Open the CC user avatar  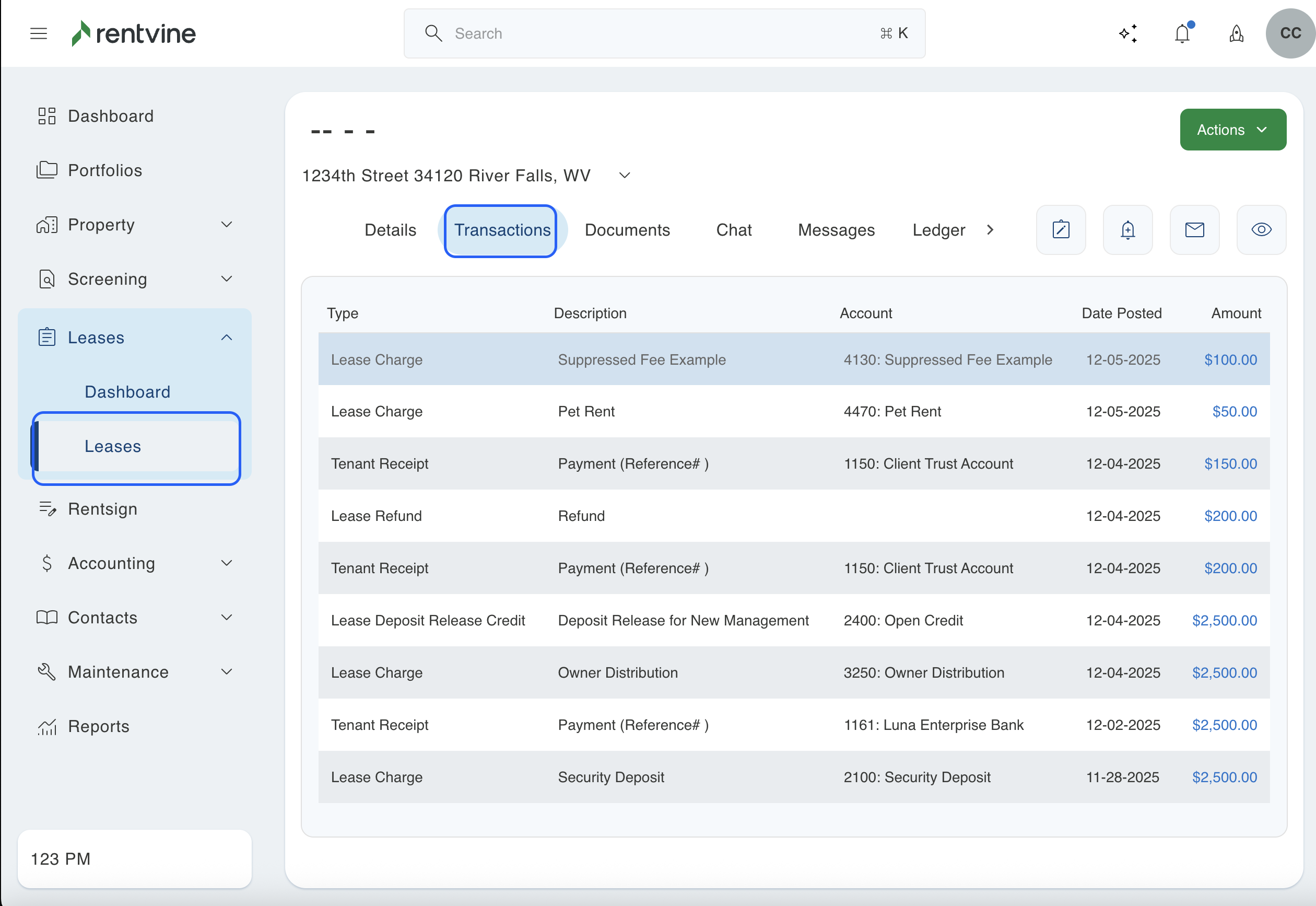pos(1290,33)
